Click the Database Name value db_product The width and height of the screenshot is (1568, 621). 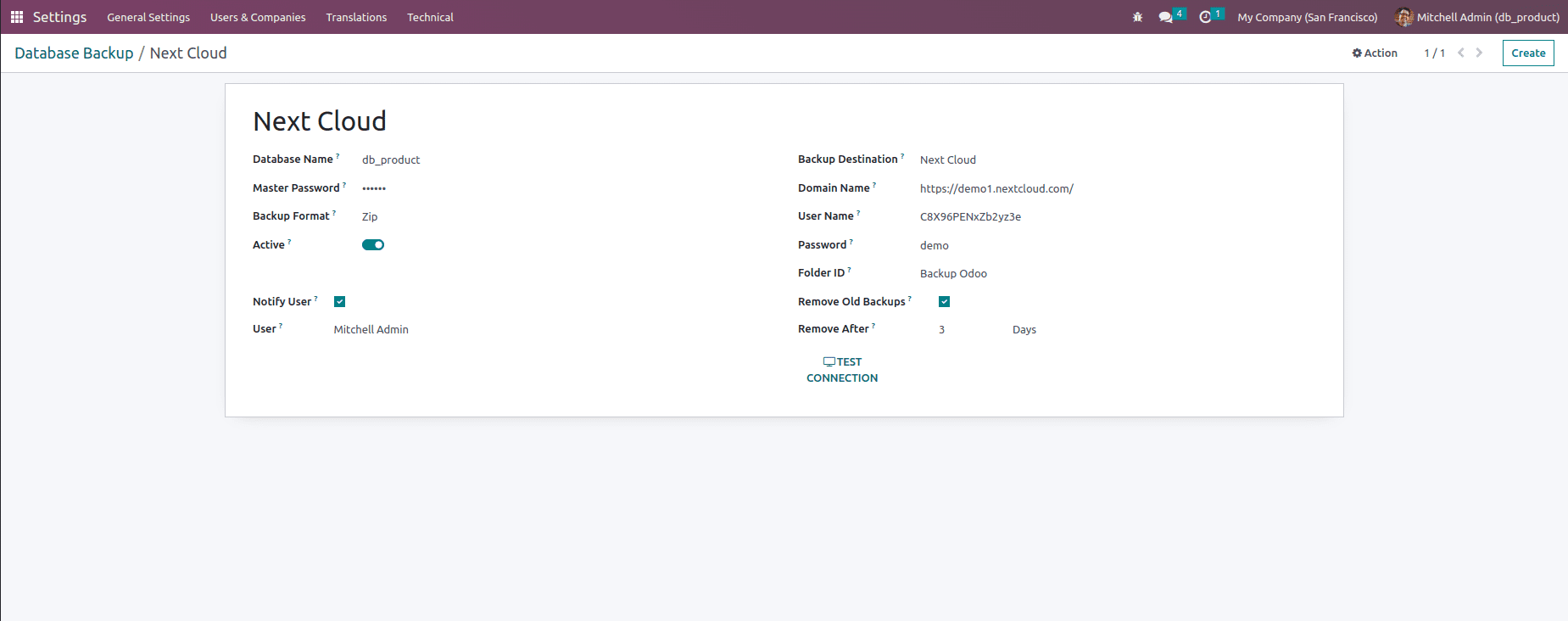[x=391, y=160]
